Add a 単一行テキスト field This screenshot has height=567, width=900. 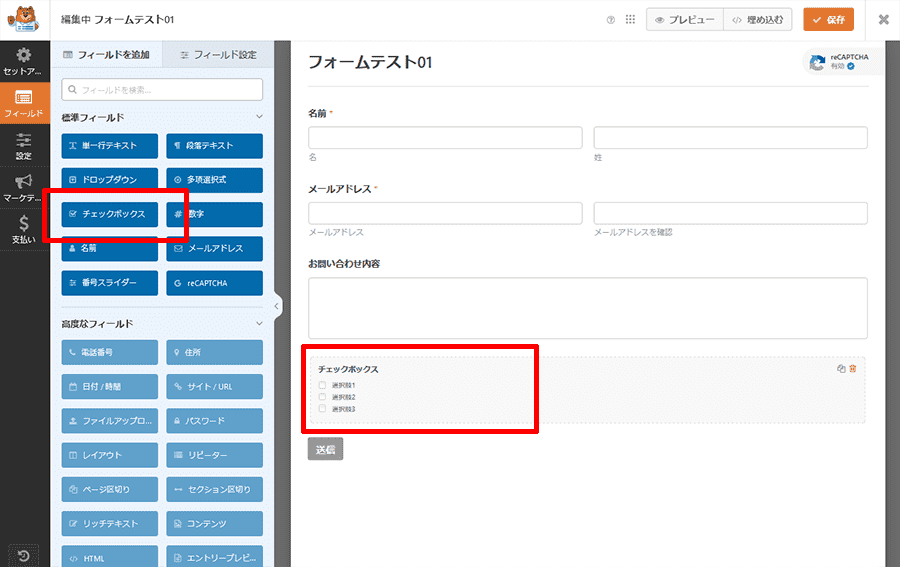pyautogui.click(x=110, y=146)
